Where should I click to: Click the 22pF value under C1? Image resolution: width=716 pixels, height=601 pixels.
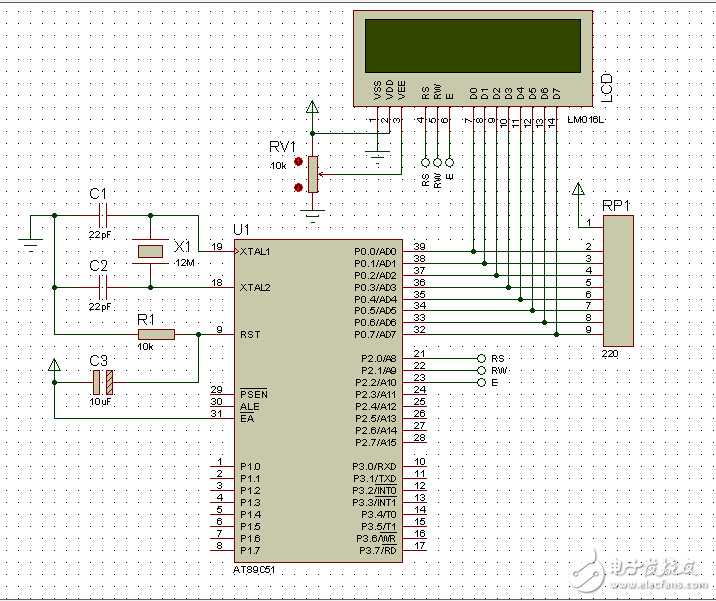100,235
